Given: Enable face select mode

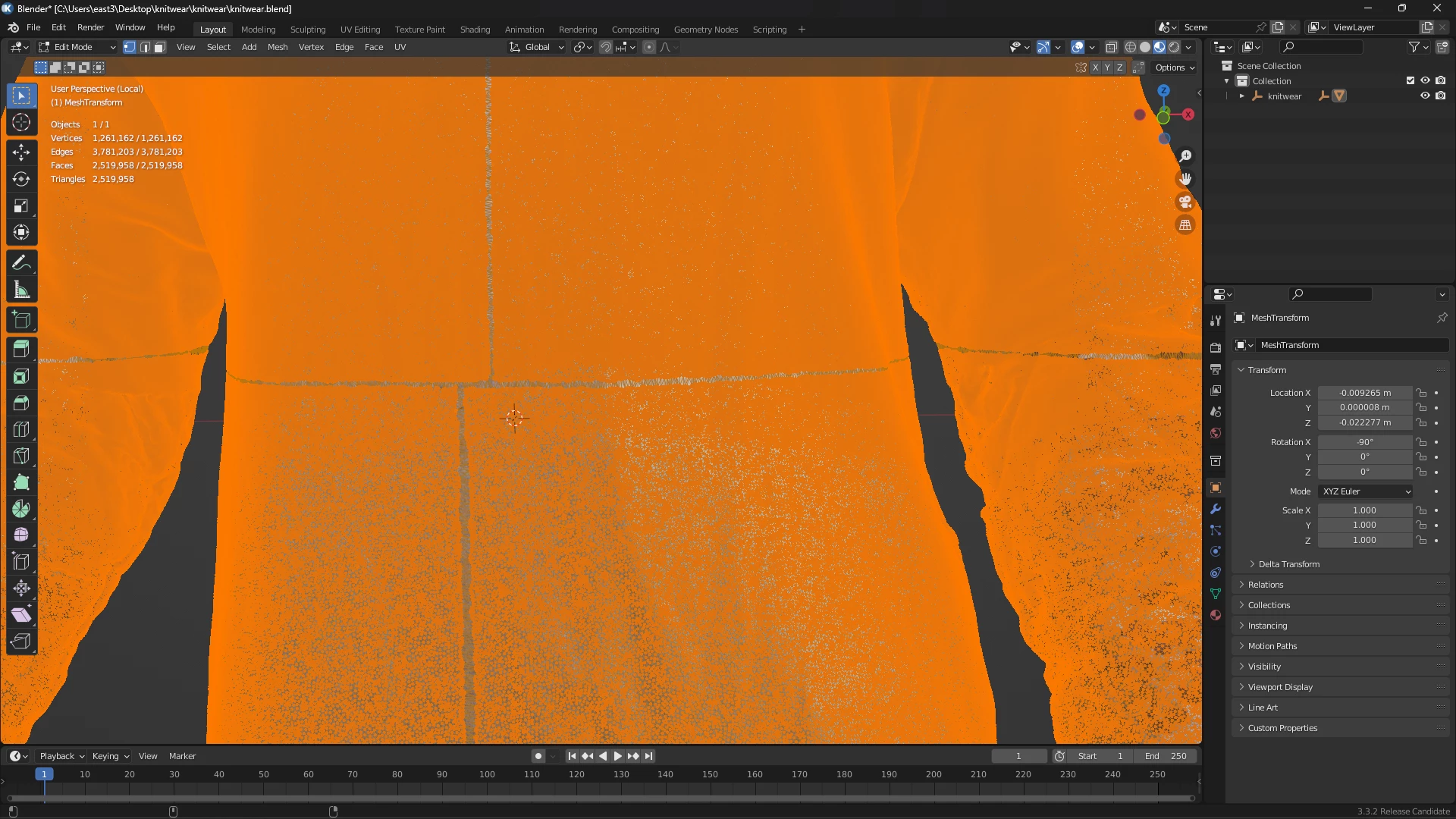Looking at the screenshot, I should [x=160, y=47].
